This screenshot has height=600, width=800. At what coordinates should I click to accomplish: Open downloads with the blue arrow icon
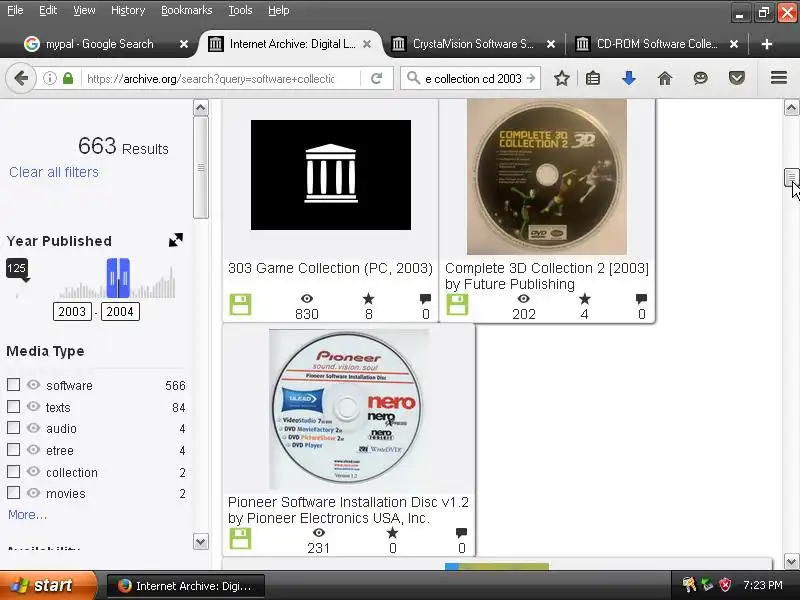pos(629,79)
